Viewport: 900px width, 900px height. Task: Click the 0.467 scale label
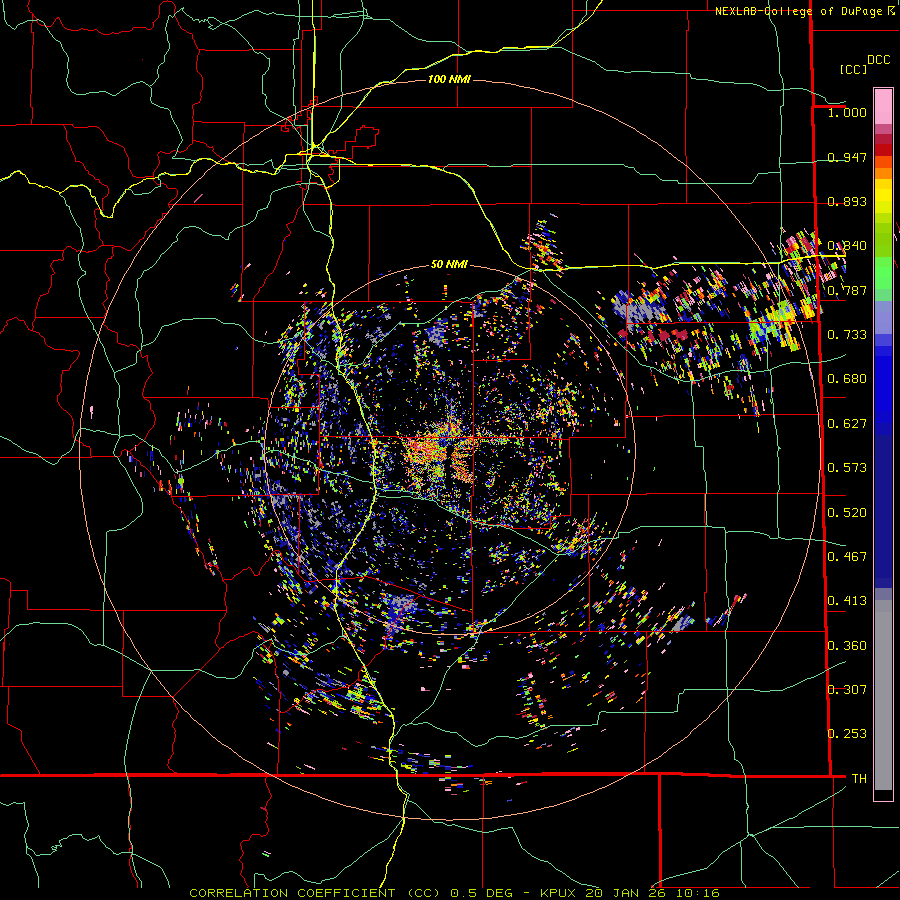[847, 557]
